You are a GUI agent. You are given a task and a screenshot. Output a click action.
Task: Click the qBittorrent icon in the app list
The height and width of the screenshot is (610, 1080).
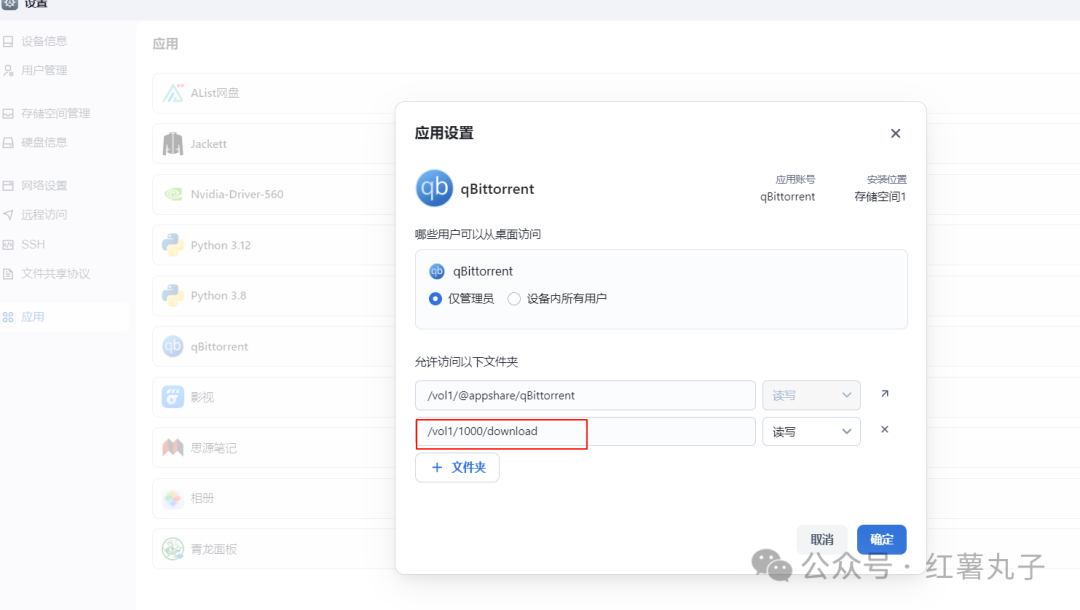(x=173, y=346)
